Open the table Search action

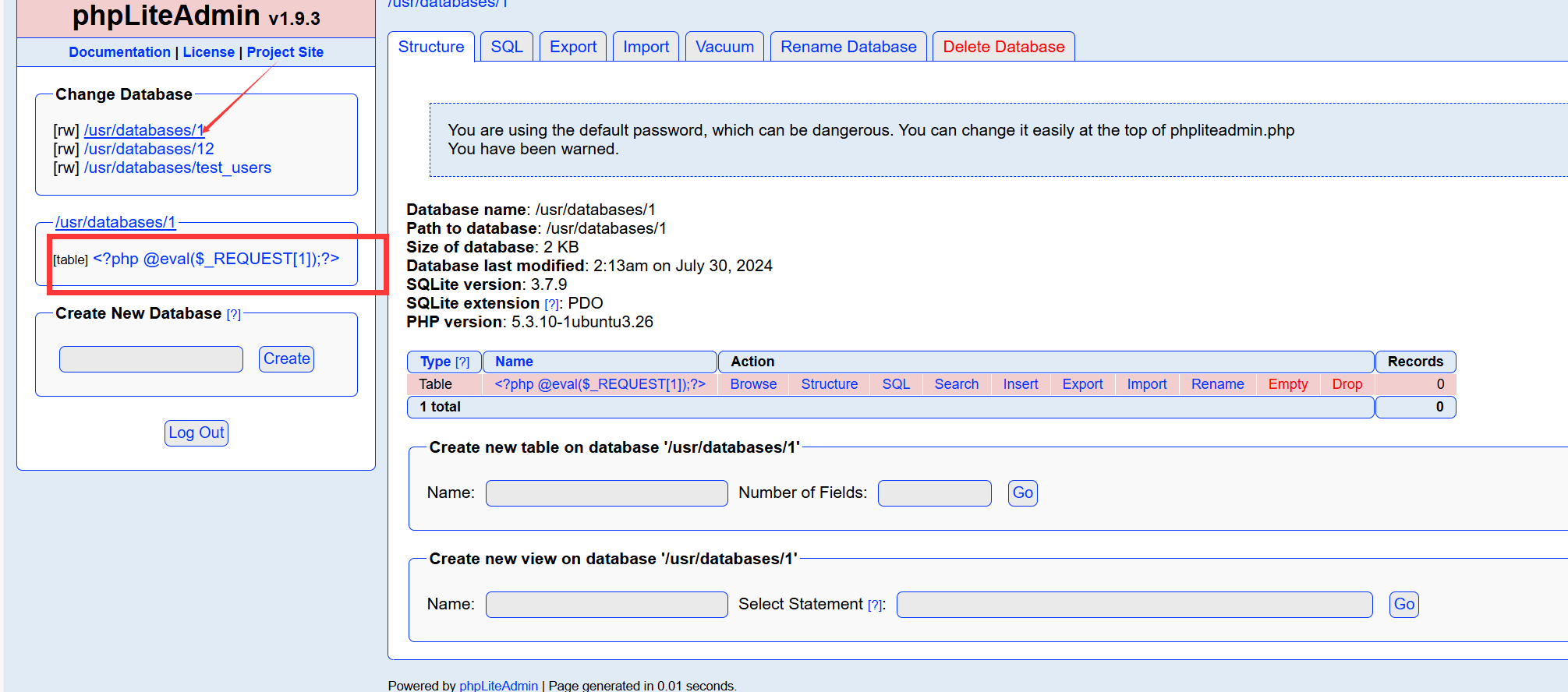point(957,384)
